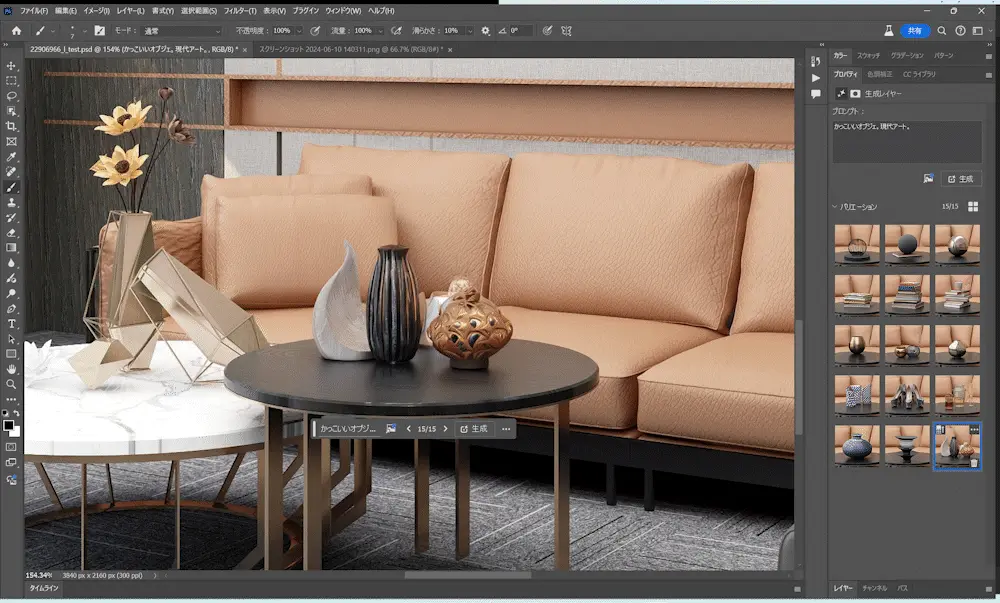Select the Zoom tool in toolbar
Screen dimensions: 1000x603
(x=11, y=384)
